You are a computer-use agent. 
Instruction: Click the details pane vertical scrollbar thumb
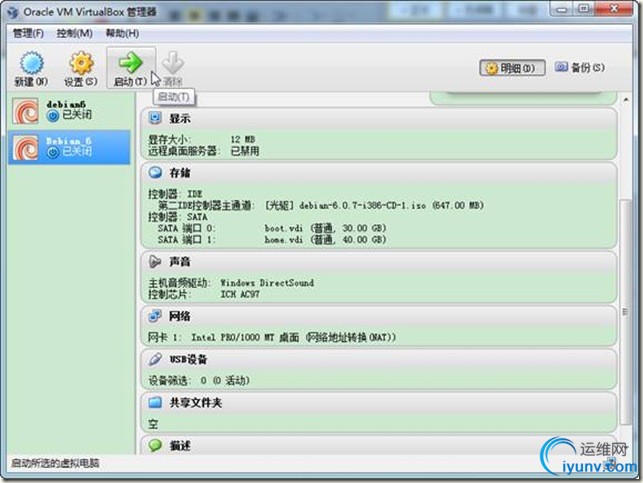click(626, 312)
